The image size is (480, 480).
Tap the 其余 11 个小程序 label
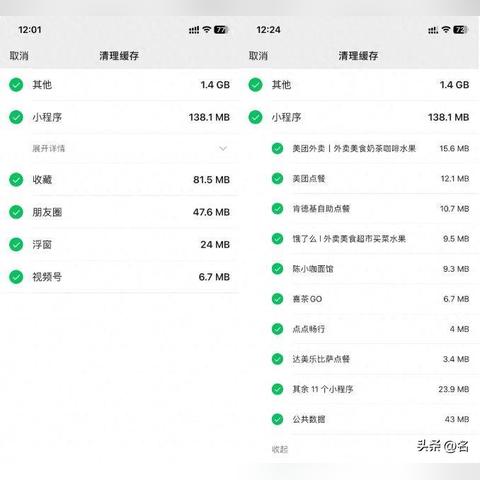click(x=323, y=389)
